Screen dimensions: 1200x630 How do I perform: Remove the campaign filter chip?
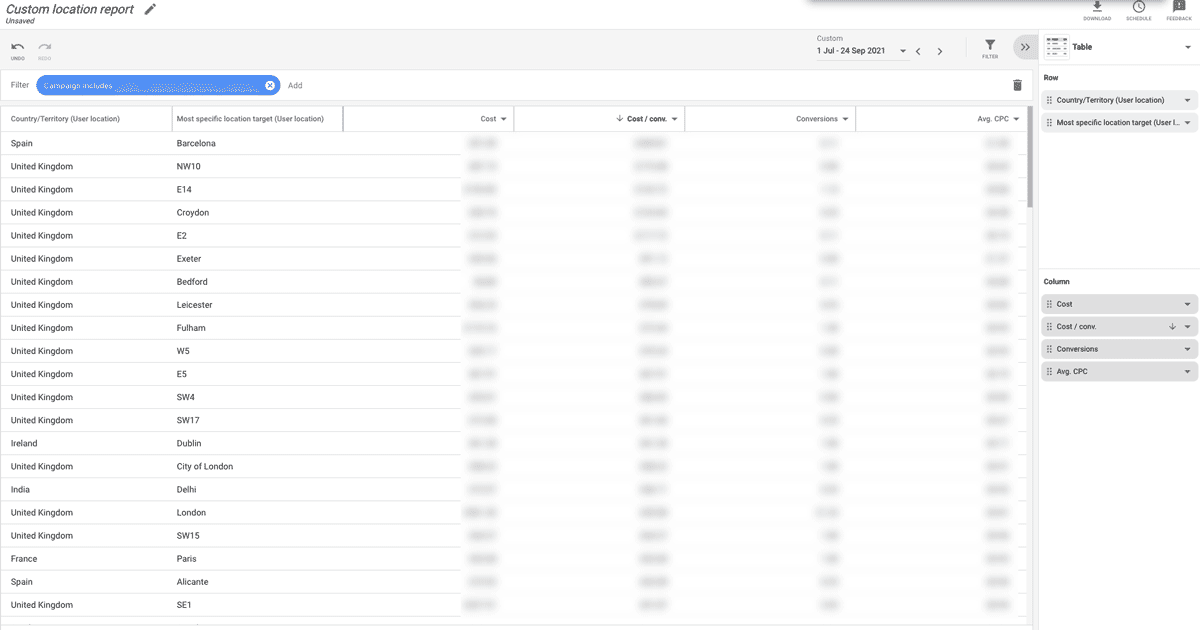[x=270, y=85]
